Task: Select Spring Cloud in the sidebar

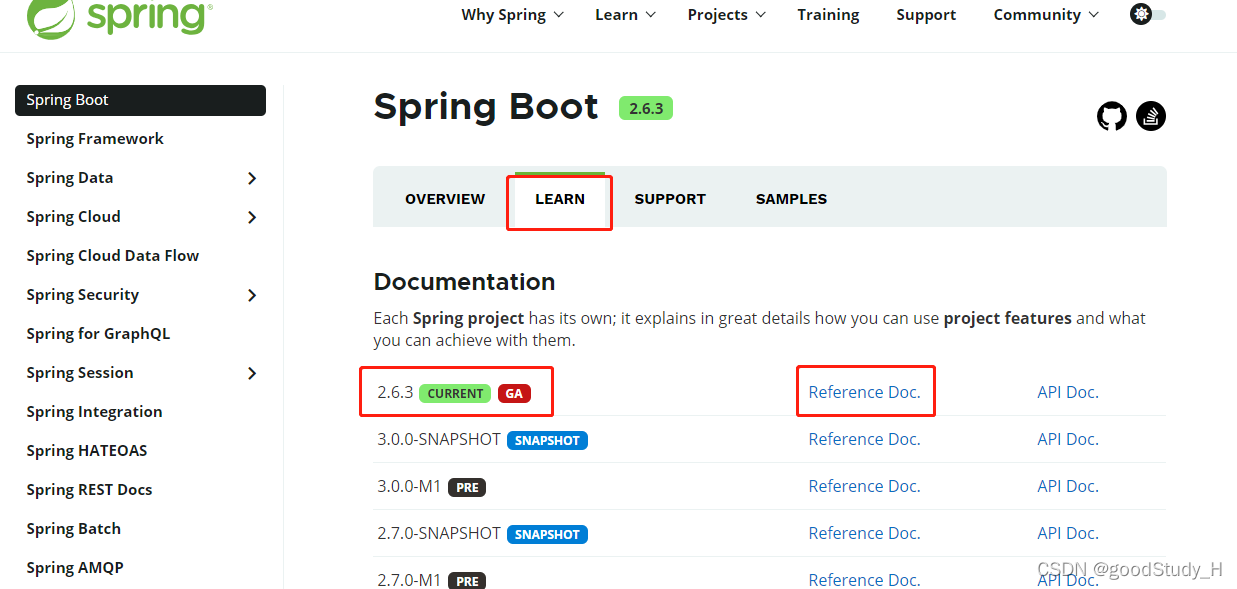Action: click(x=73, y=217)
